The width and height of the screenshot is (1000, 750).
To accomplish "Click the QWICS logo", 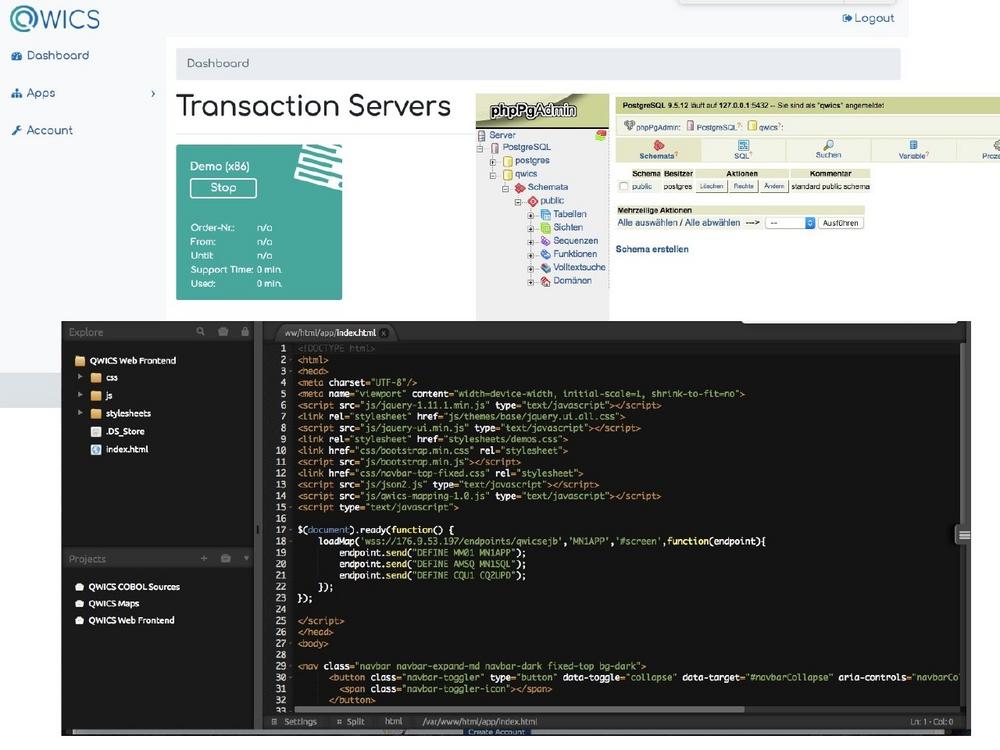I will [x=55, y=18].
